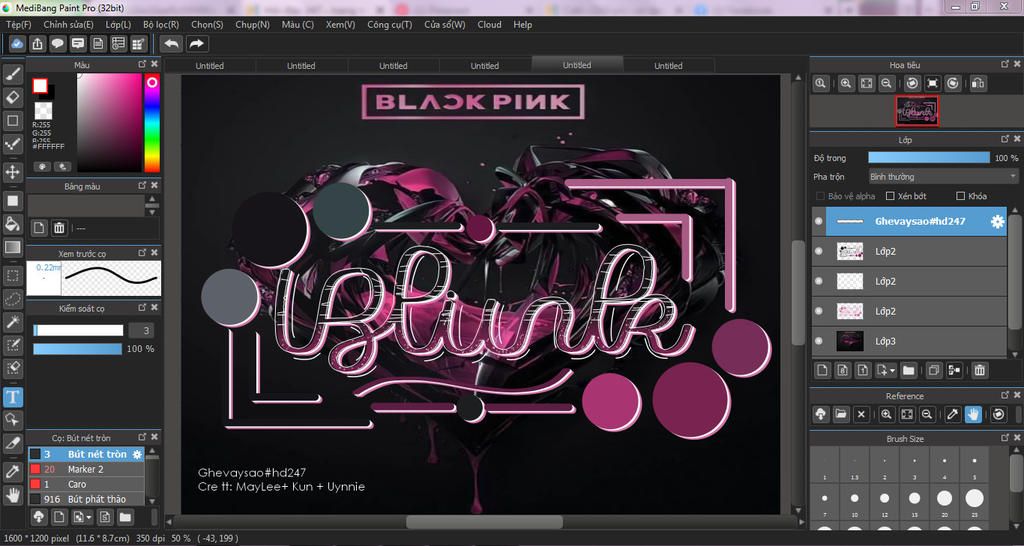1024x546 pixels.
Task: Open reference image folder icon
Action: tap(840, 414)
